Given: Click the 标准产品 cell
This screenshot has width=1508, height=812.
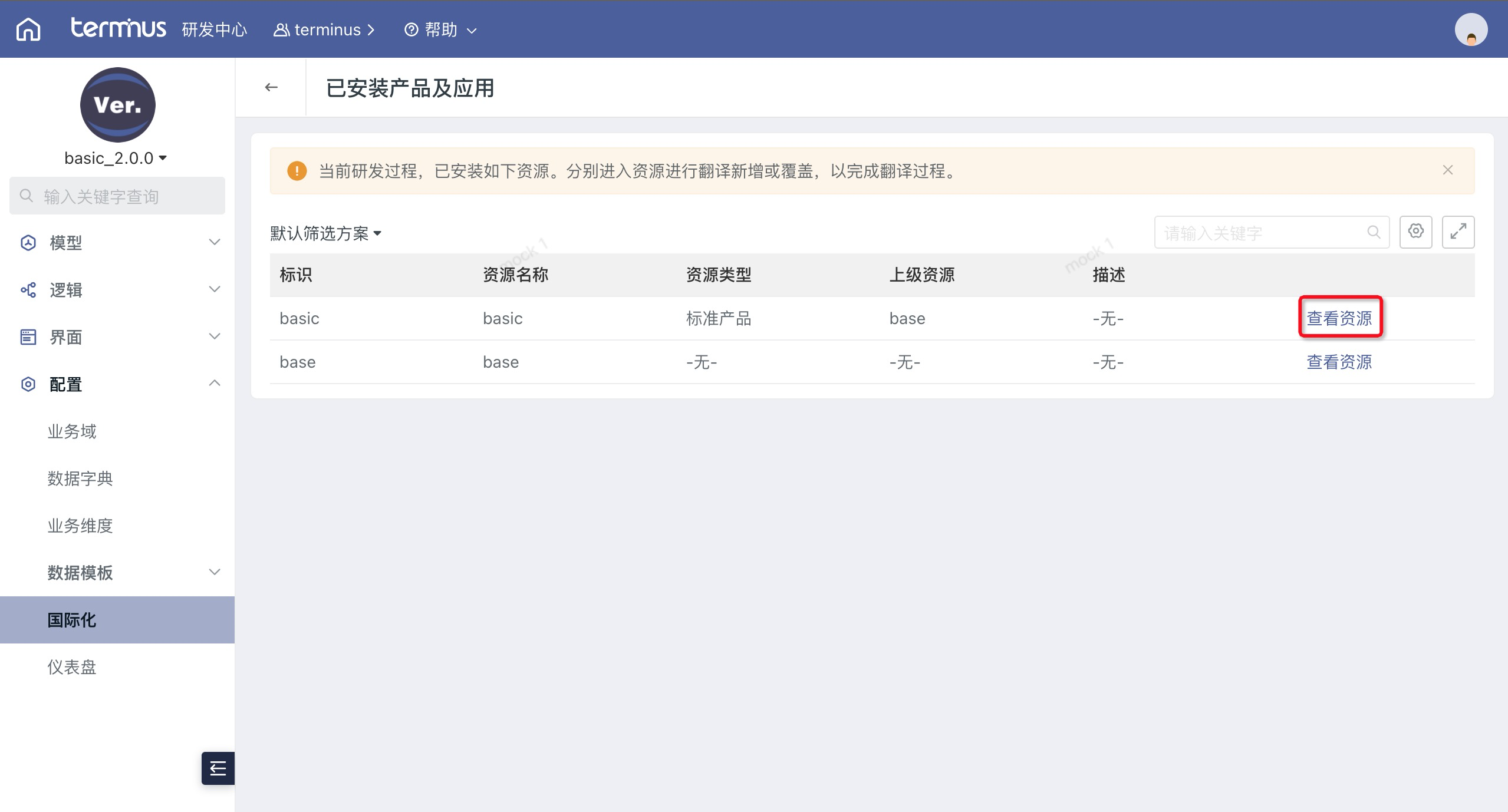Looking at the screenshot, I should pos(719,318).
